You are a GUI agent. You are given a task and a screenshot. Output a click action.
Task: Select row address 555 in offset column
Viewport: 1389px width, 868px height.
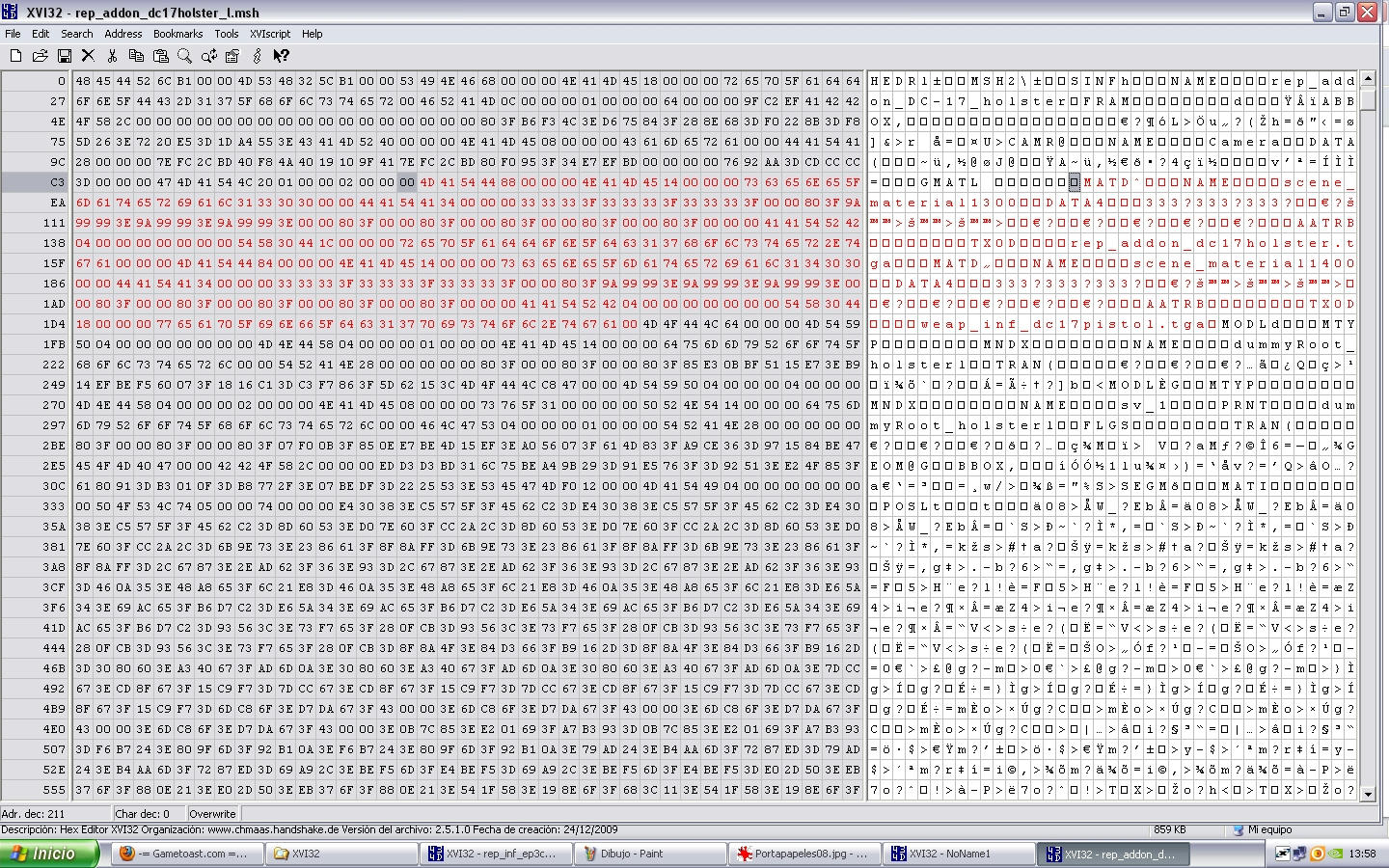(x=35, y=790)
